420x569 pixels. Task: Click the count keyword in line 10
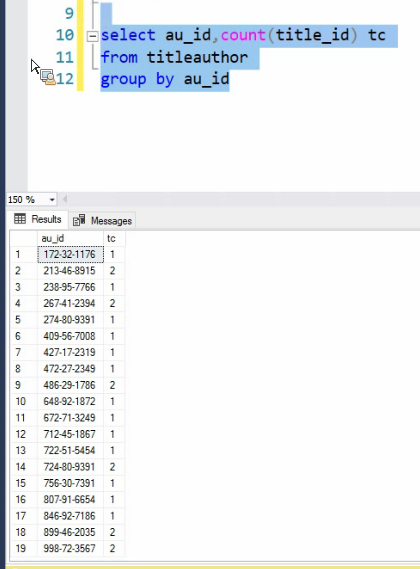(243, 35)
